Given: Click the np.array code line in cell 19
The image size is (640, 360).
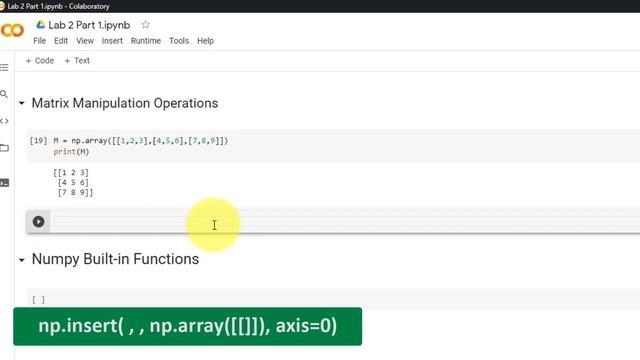Looking at the screenshot, I should tap(140, 141).
